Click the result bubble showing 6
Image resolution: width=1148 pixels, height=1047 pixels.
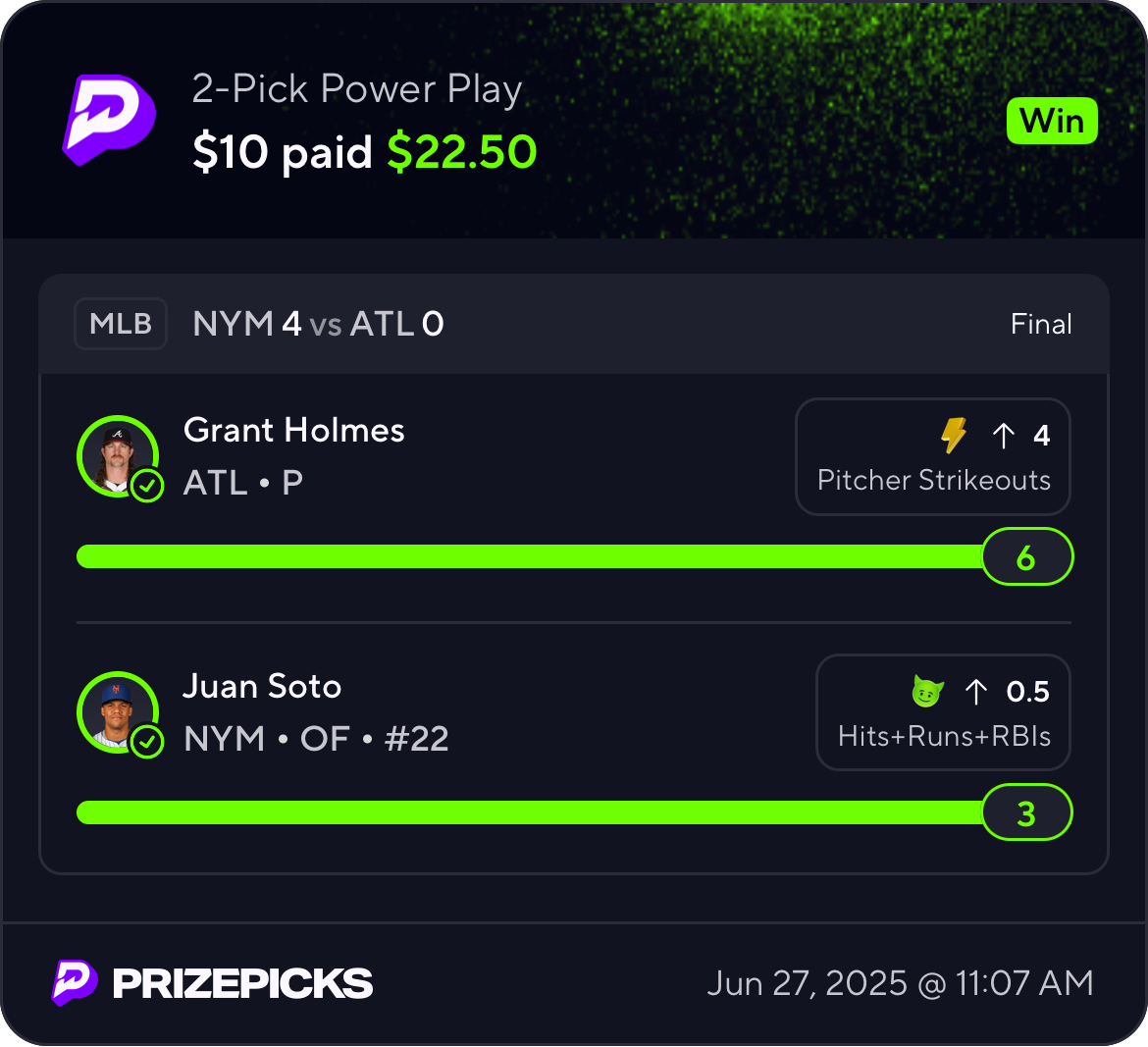pos(1026,557)
